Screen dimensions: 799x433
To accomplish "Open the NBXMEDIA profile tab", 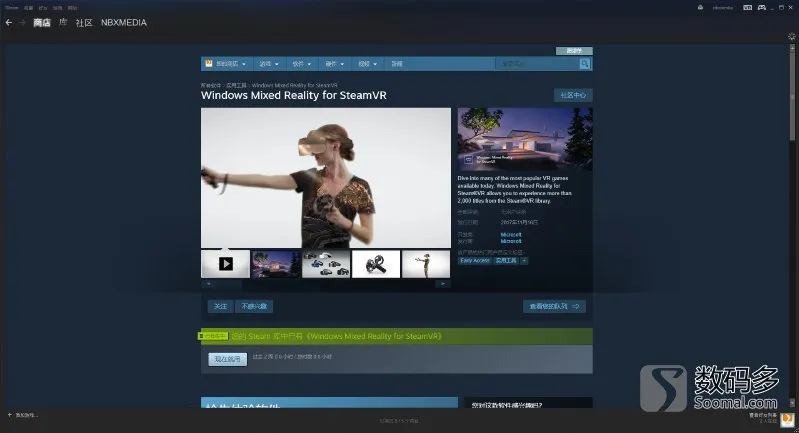I will coord(124,22).
